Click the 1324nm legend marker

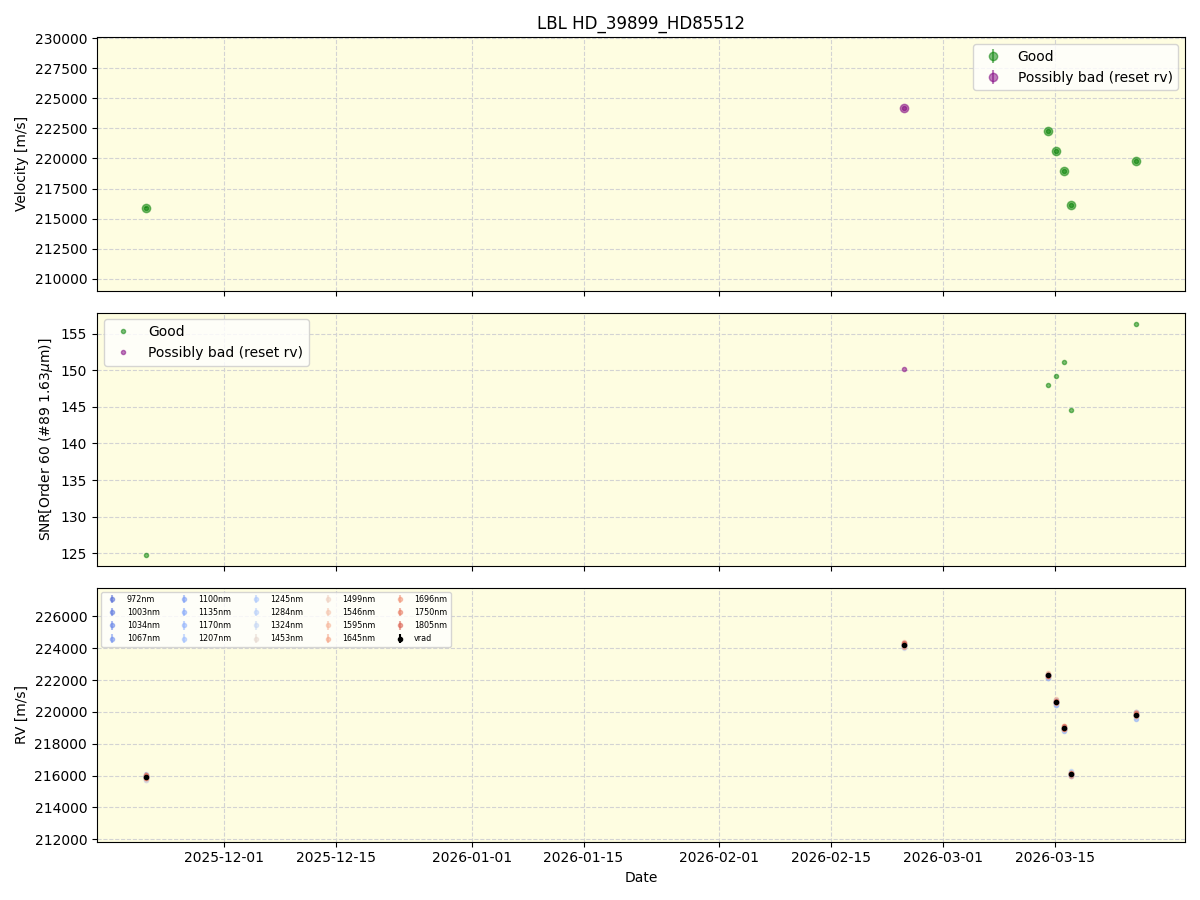256,625
